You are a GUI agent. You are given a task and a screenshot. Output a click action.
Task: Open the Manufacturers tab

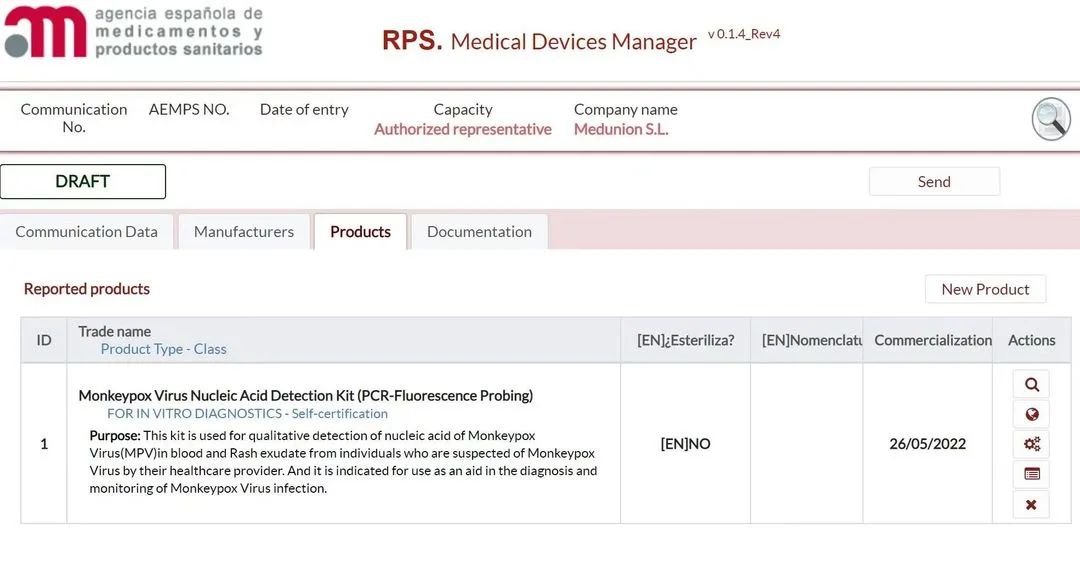coord(244,232)
